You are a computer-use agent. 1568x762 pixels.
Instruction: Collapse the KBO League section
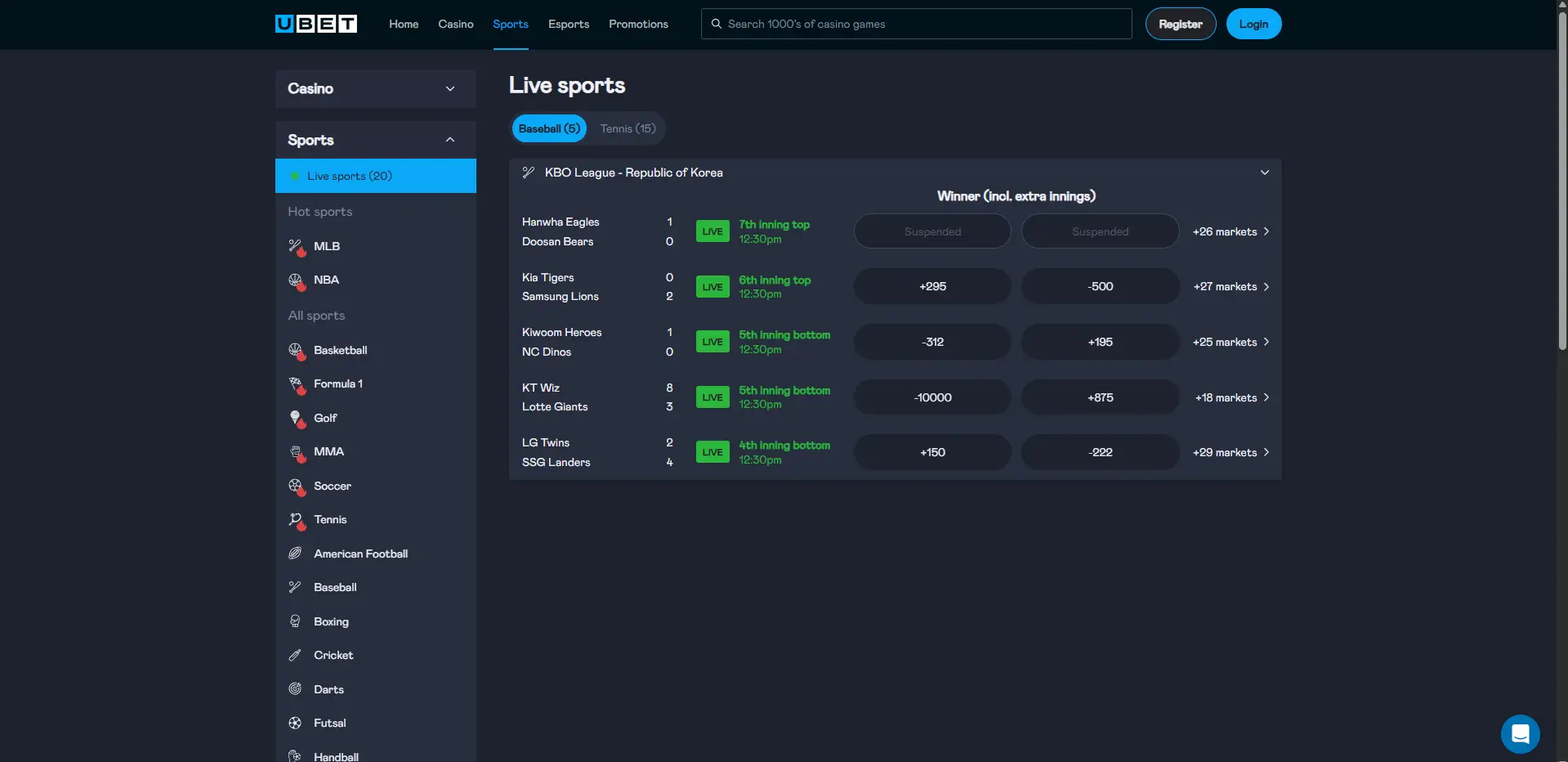point(1263,173)
